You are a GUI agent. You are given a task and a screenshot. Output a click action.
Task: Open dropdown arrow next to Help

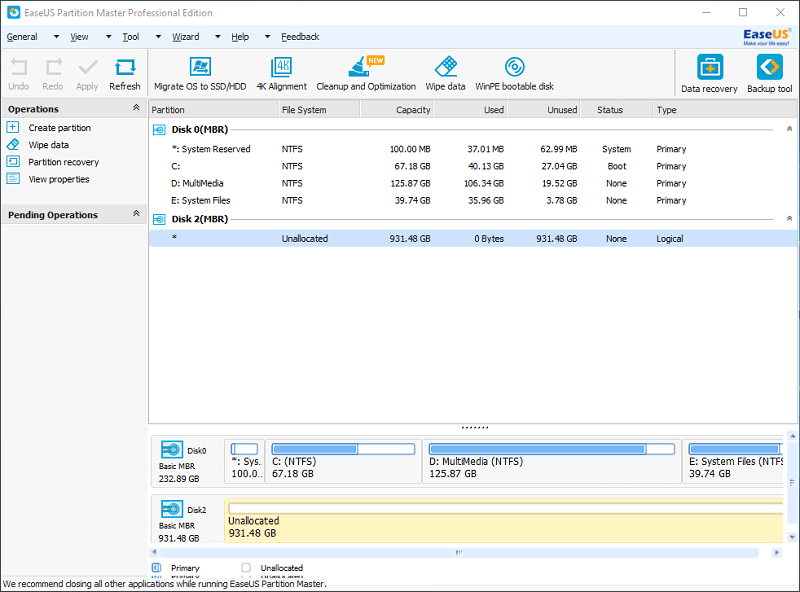click(x=267, y=37)
